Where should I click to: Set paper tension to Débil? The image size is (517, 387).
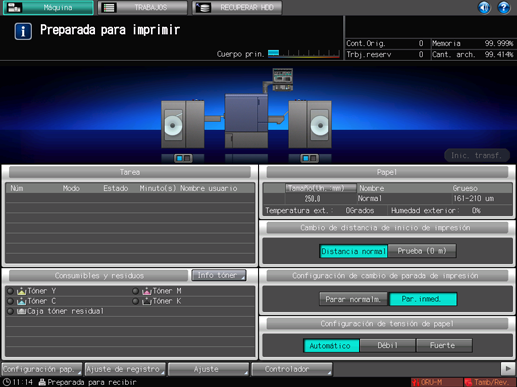pos(388,345)
